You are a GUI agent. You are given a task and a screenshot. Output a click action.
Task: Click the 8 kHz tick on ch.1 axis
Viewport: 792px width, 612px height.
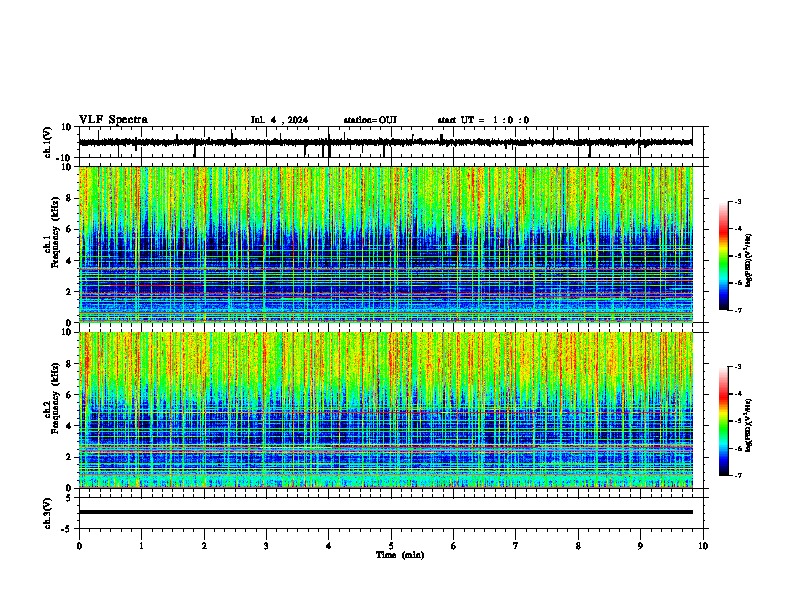[x=69, y=198]
